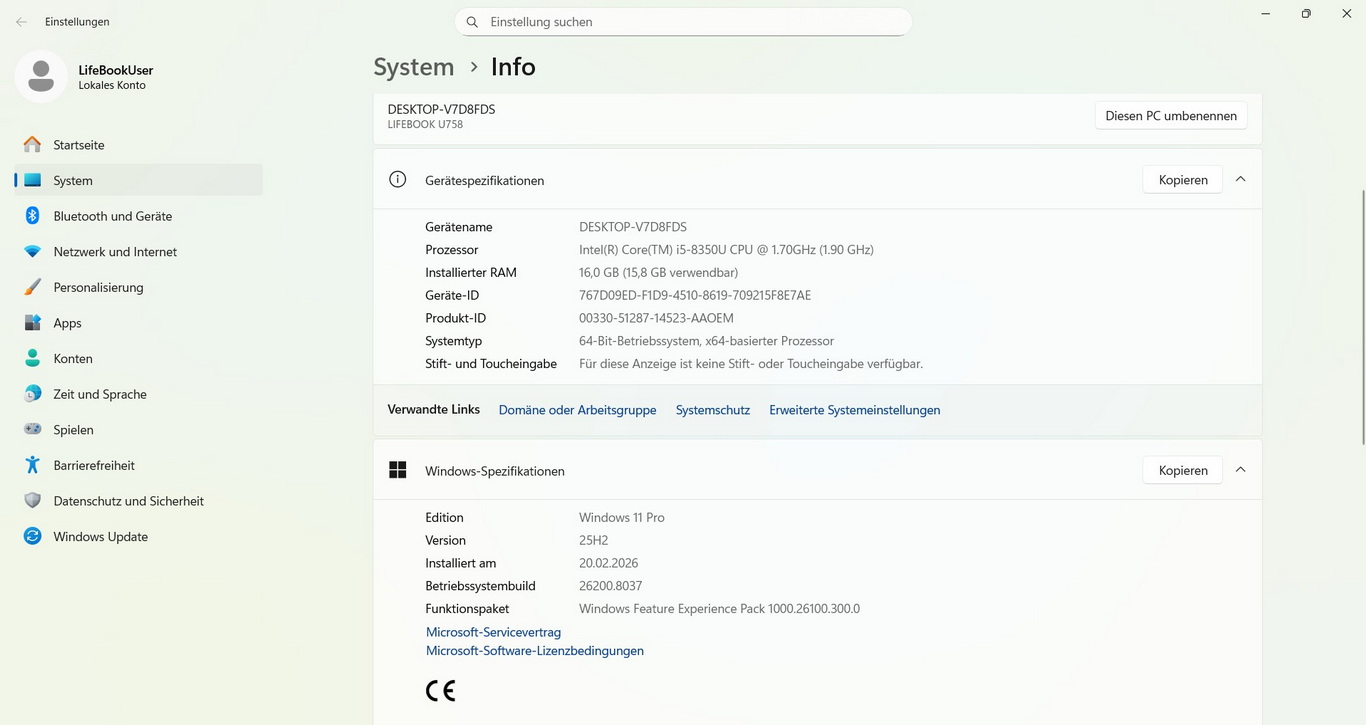Open the Apps icon in sidebar

pos(33,323)
